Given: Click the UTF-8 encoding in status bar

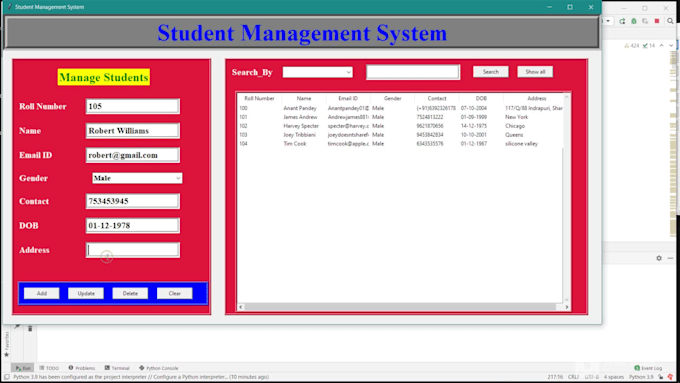Looking at the screenshot, I should tap(591, 377).
